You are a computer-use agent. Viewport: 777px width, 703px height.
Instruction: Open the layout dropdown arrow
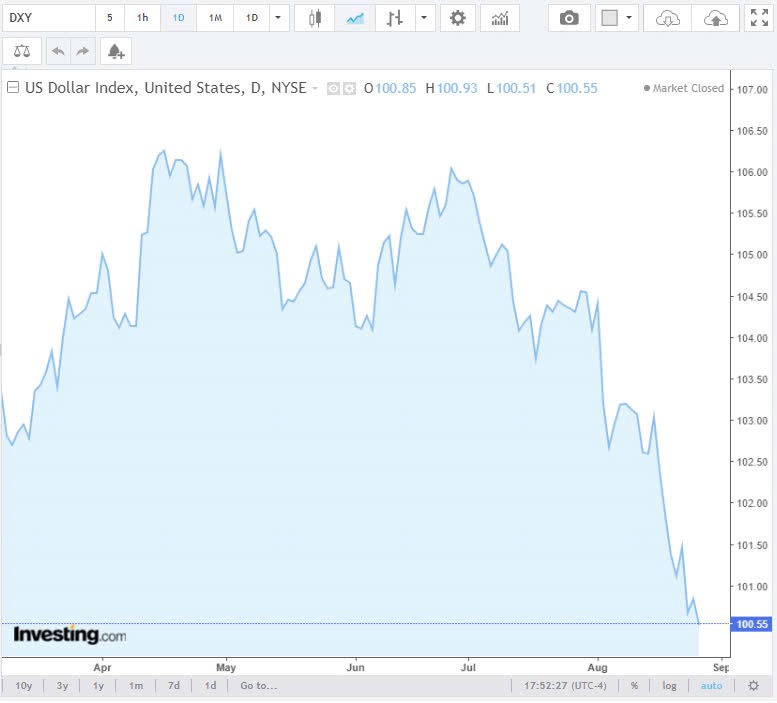point(629,18)
